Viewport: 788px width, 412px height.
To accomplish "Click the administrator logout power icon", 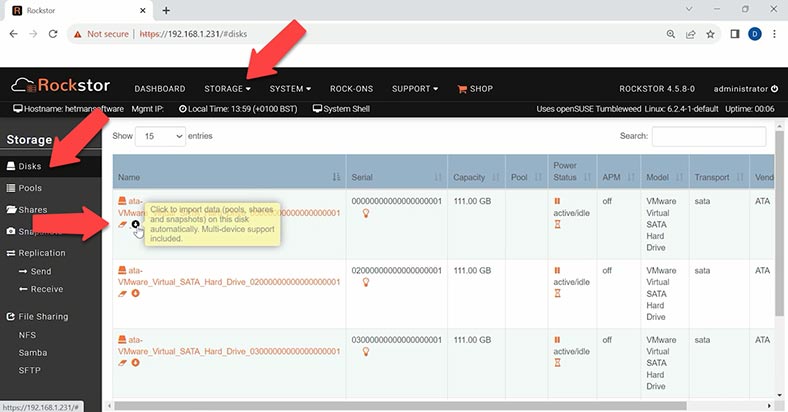I will (x=774, y=88).
